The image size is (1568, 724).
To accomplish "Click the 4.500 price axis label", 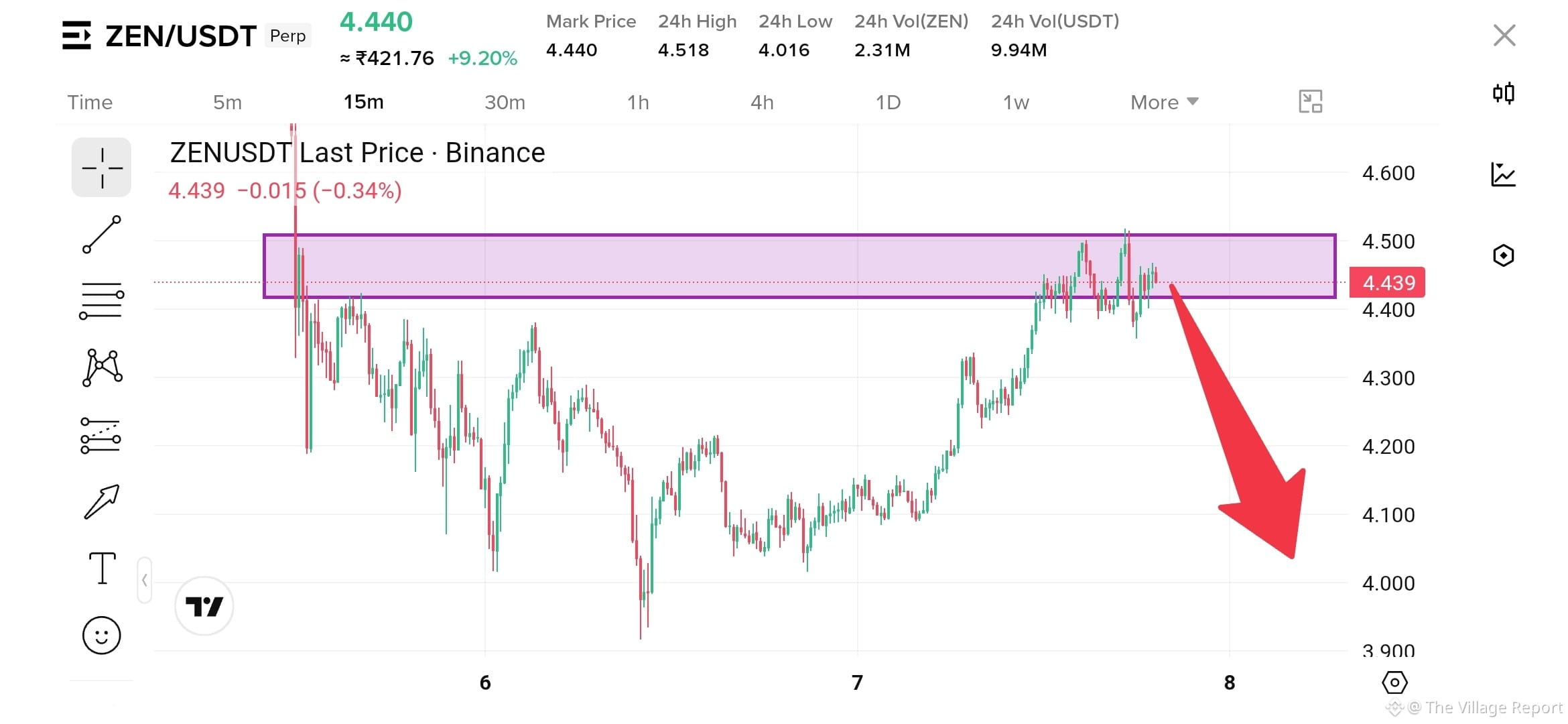I will click(x=1388, y=241).
